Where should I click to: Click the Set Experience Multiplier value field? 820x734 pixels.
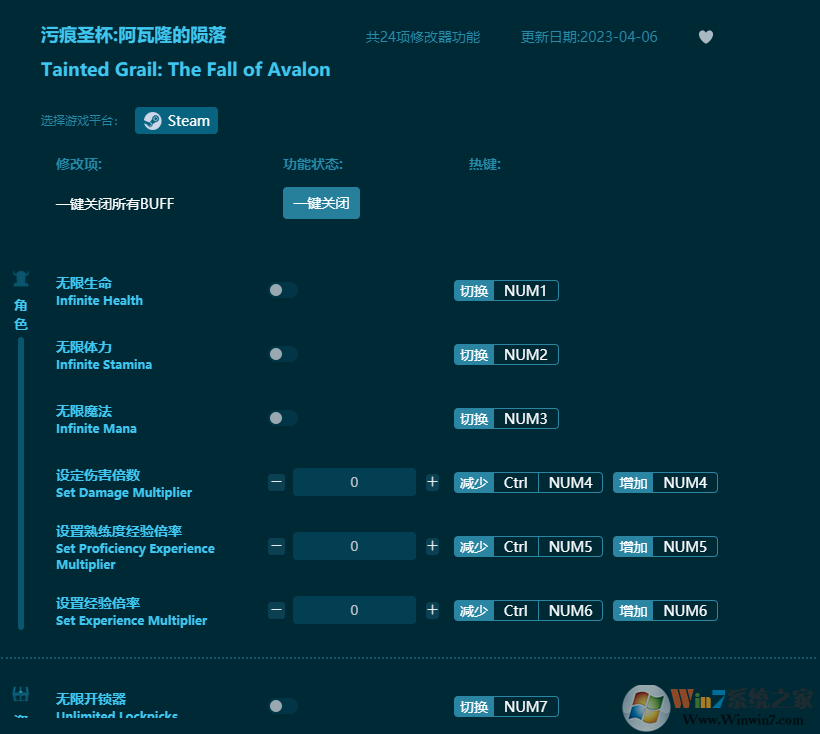click(x=354, y=610)
